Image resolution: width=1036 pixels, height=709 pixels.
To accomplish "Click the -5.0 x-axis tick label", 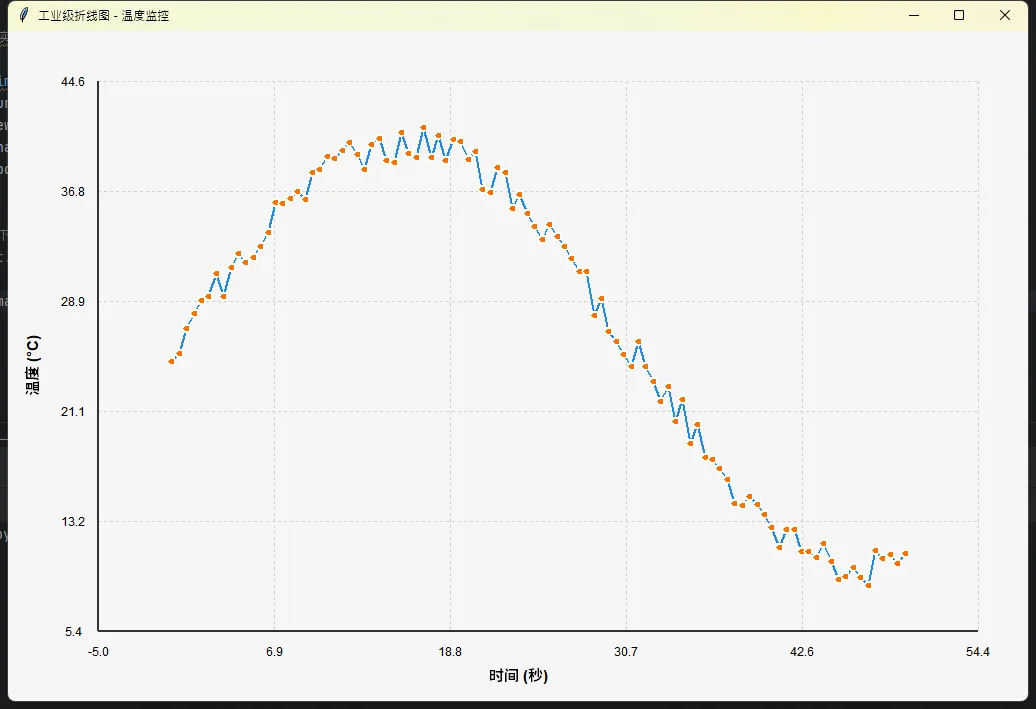I will [98, 652].
